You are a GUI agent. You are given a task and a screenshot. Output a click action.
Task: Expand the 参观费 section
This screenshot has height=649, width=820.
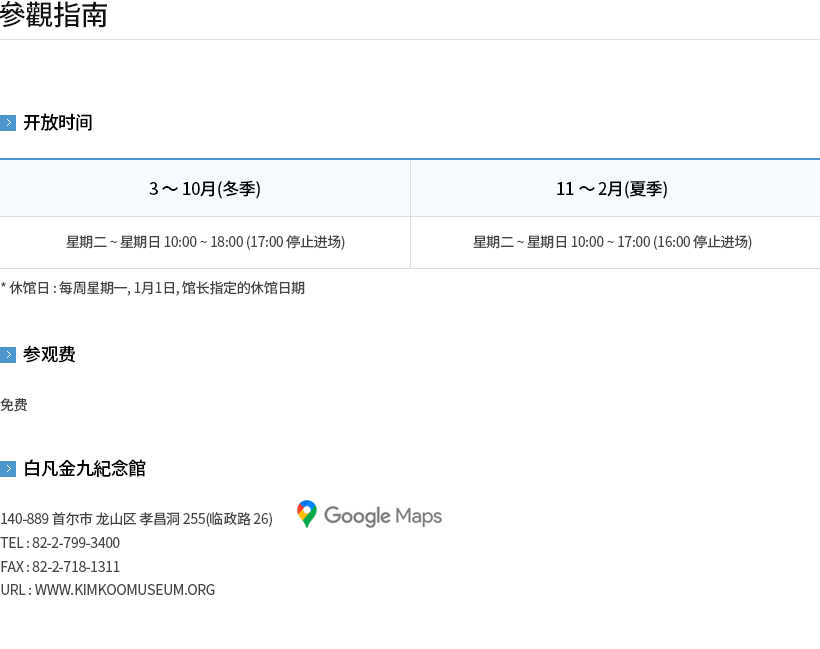point(49,354)
